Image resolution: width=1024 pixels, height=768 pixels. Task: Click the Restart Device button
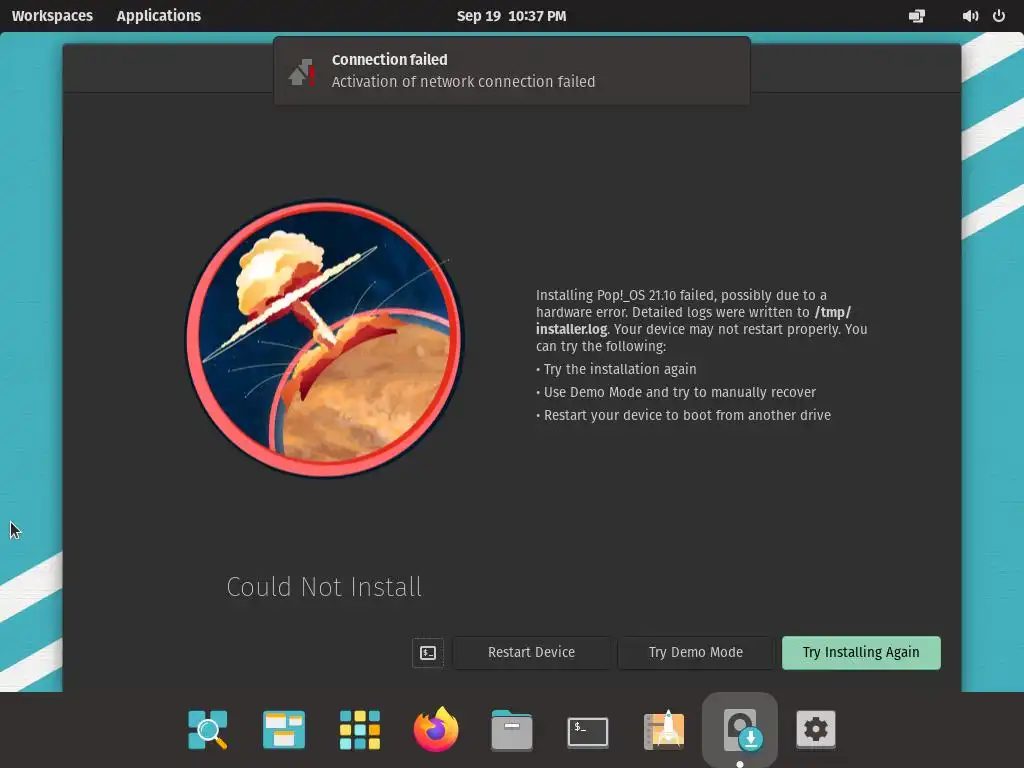531,652
